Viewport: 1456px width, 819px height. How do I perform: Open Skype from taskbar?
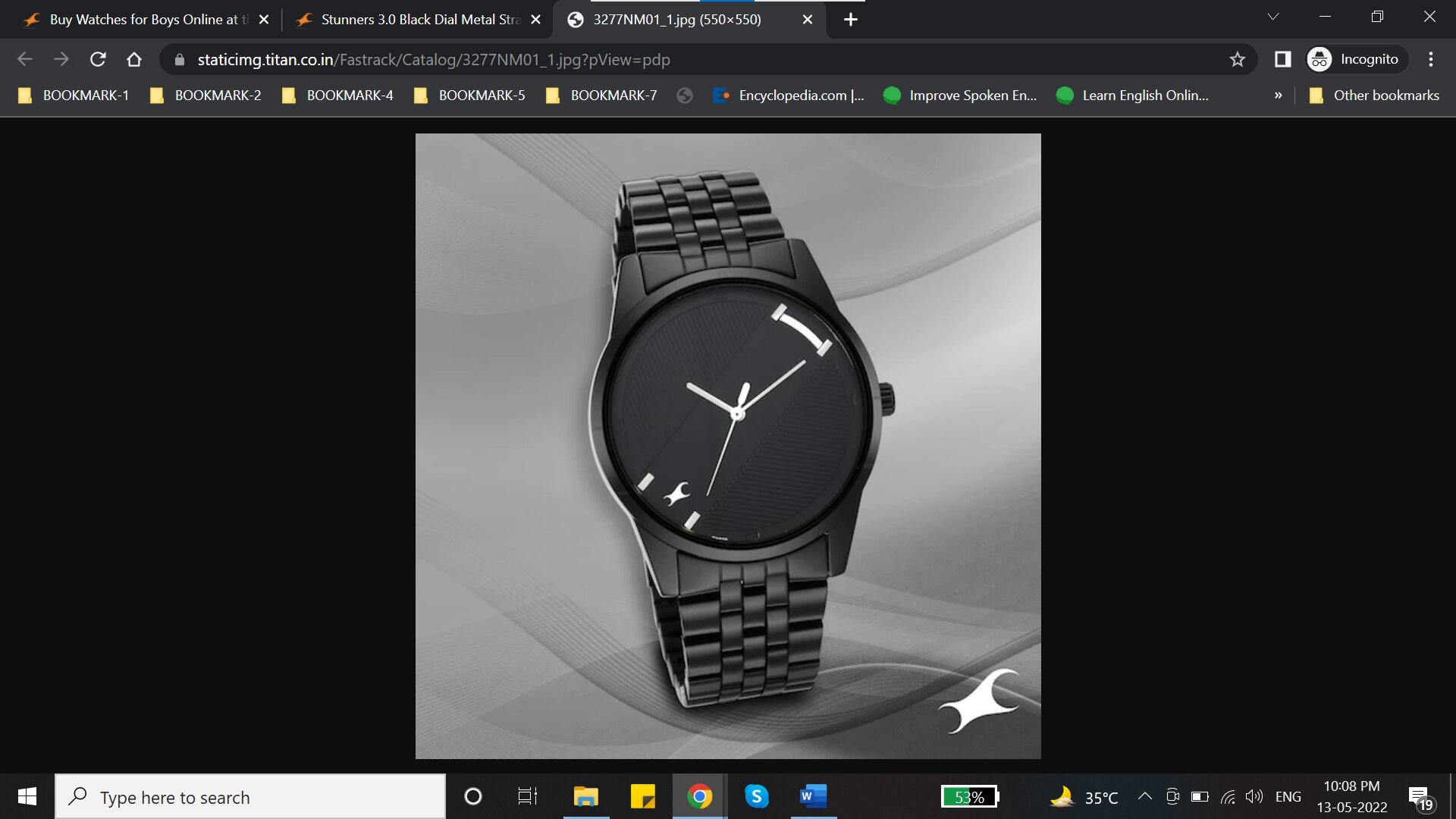coord(756,797)
